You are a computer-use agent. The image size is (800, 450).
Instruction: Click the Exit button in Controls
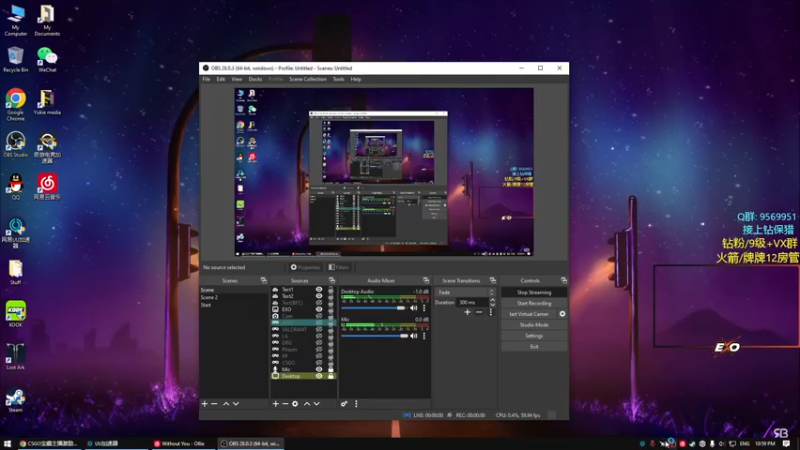[534, 346]
